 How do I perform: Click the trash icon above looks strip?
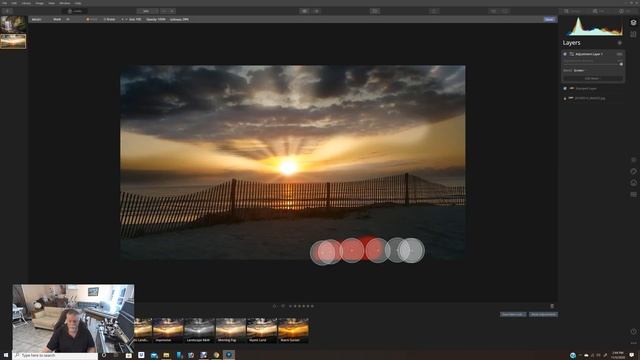click(552, 306)
